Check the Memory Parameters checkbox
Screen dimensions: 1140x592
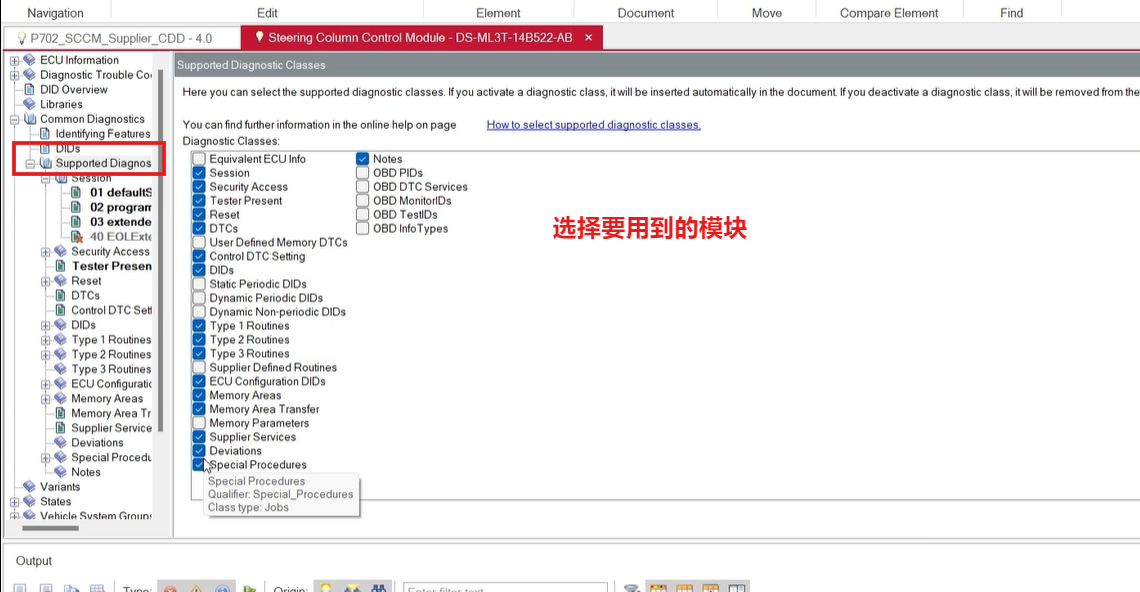tap(199, 423)
